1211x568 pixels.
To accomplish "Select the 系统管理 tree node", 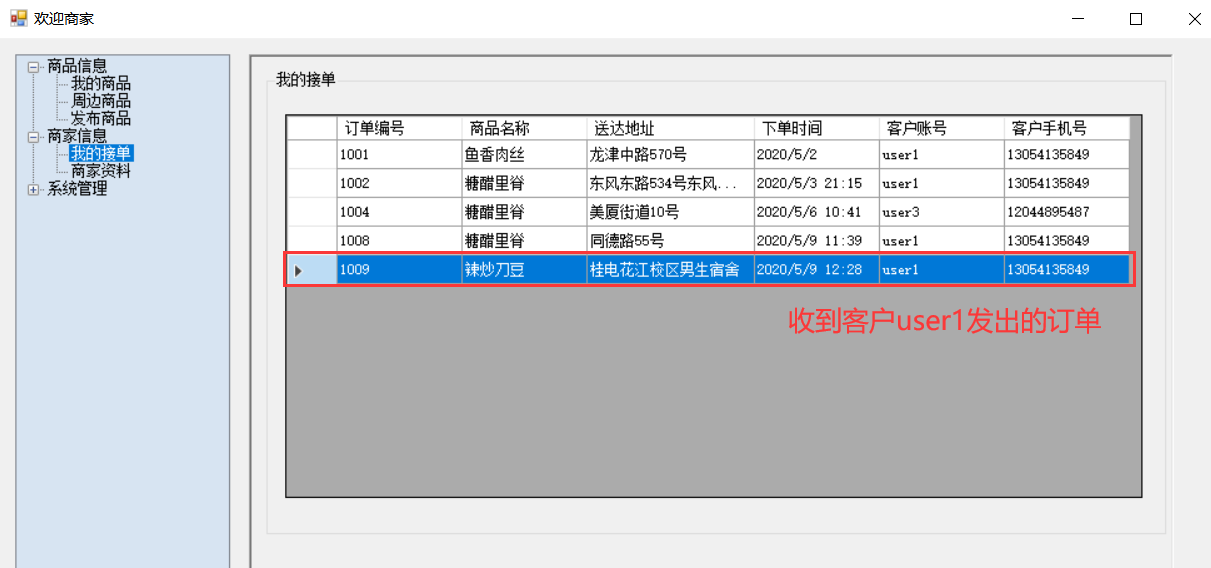I will 77,189.
